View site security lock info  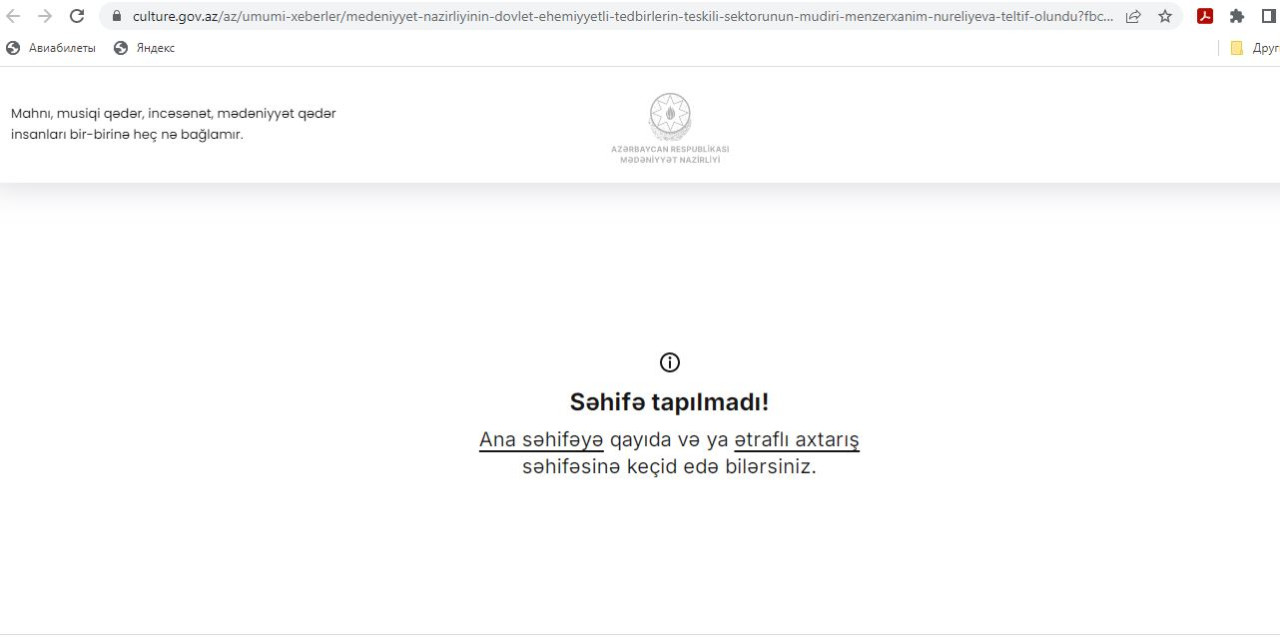click(x=117, y=17)
